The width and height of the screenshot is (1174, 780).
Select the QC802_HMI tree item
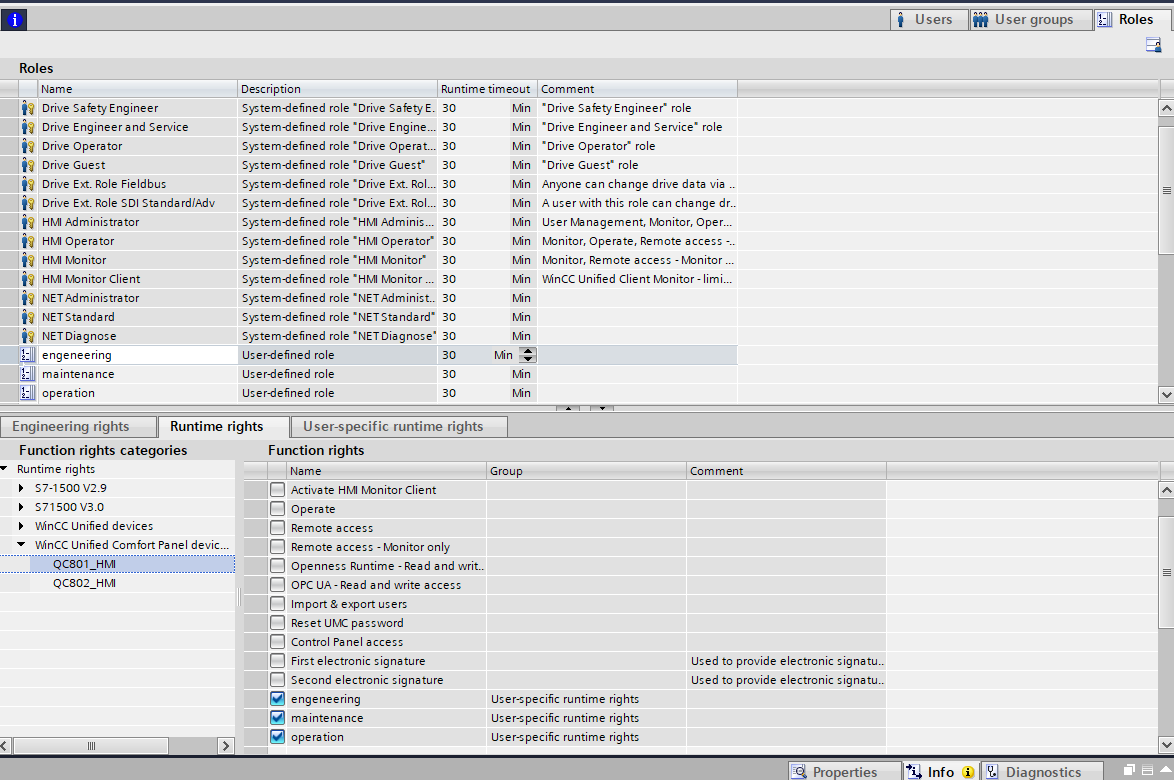click(x=85, y=583)
